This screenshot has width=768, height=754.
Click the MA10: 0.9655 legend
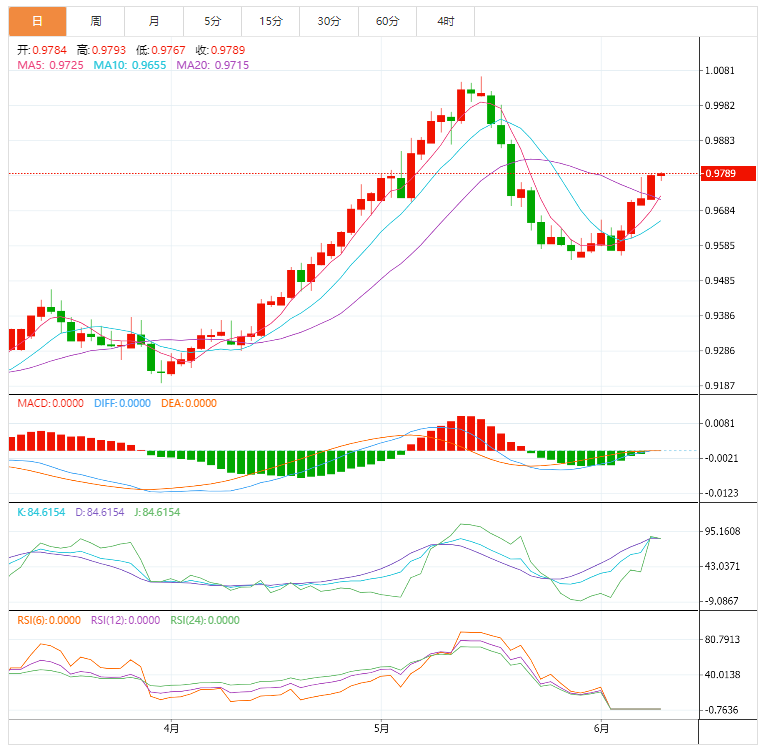coord(130,65)
